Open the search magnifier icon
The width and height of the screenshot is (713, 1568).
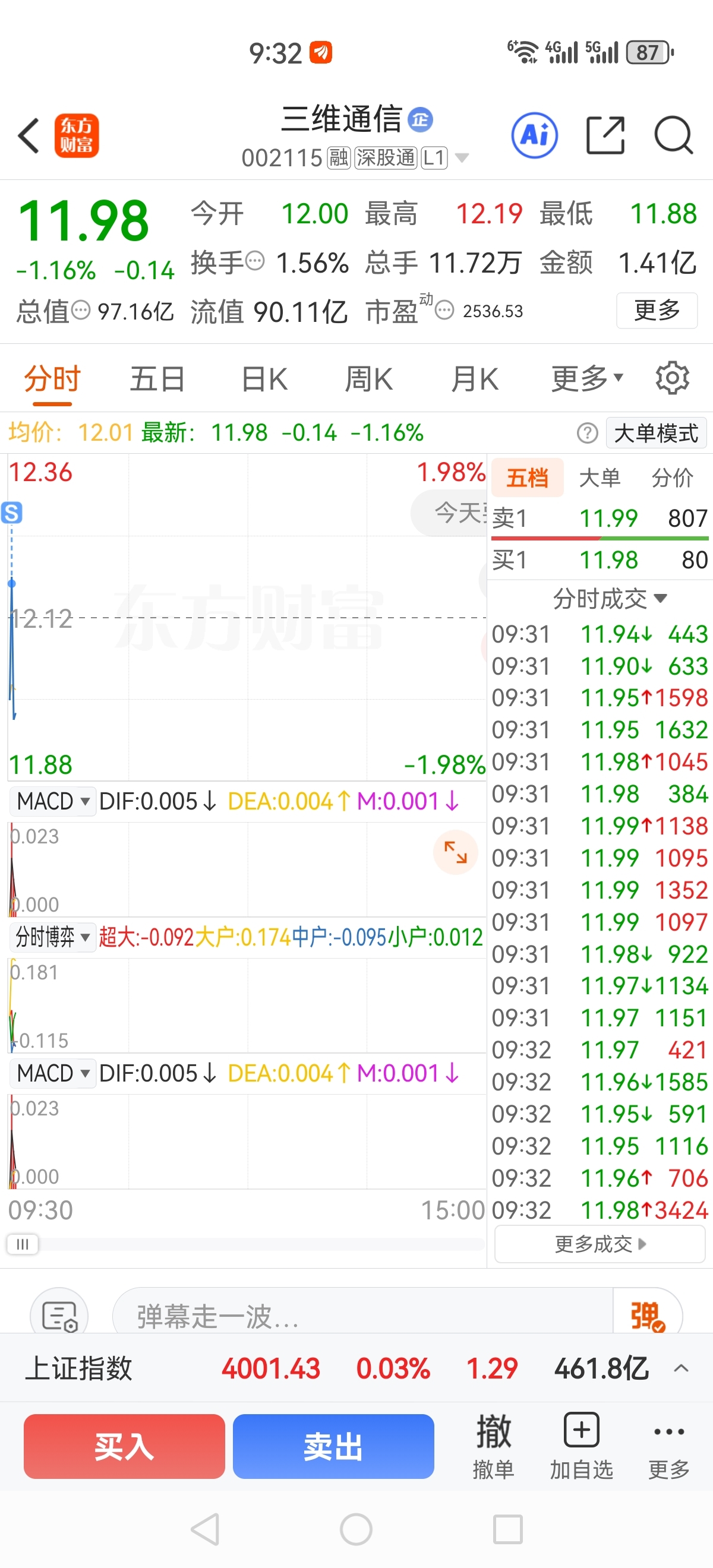pos(673,135)
